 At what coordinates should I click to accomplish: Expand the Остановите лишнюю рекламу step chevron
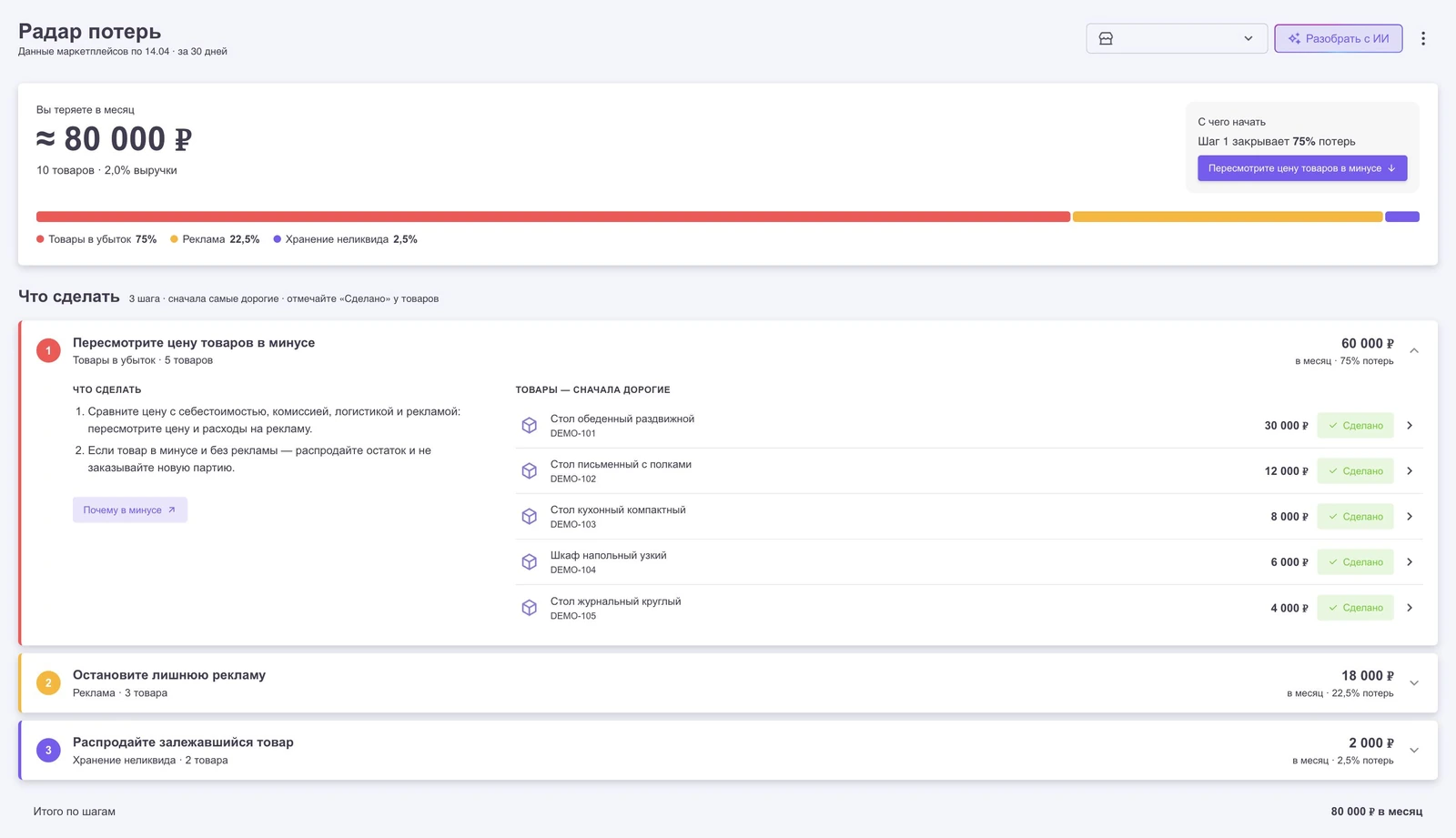coord(1414,682)
